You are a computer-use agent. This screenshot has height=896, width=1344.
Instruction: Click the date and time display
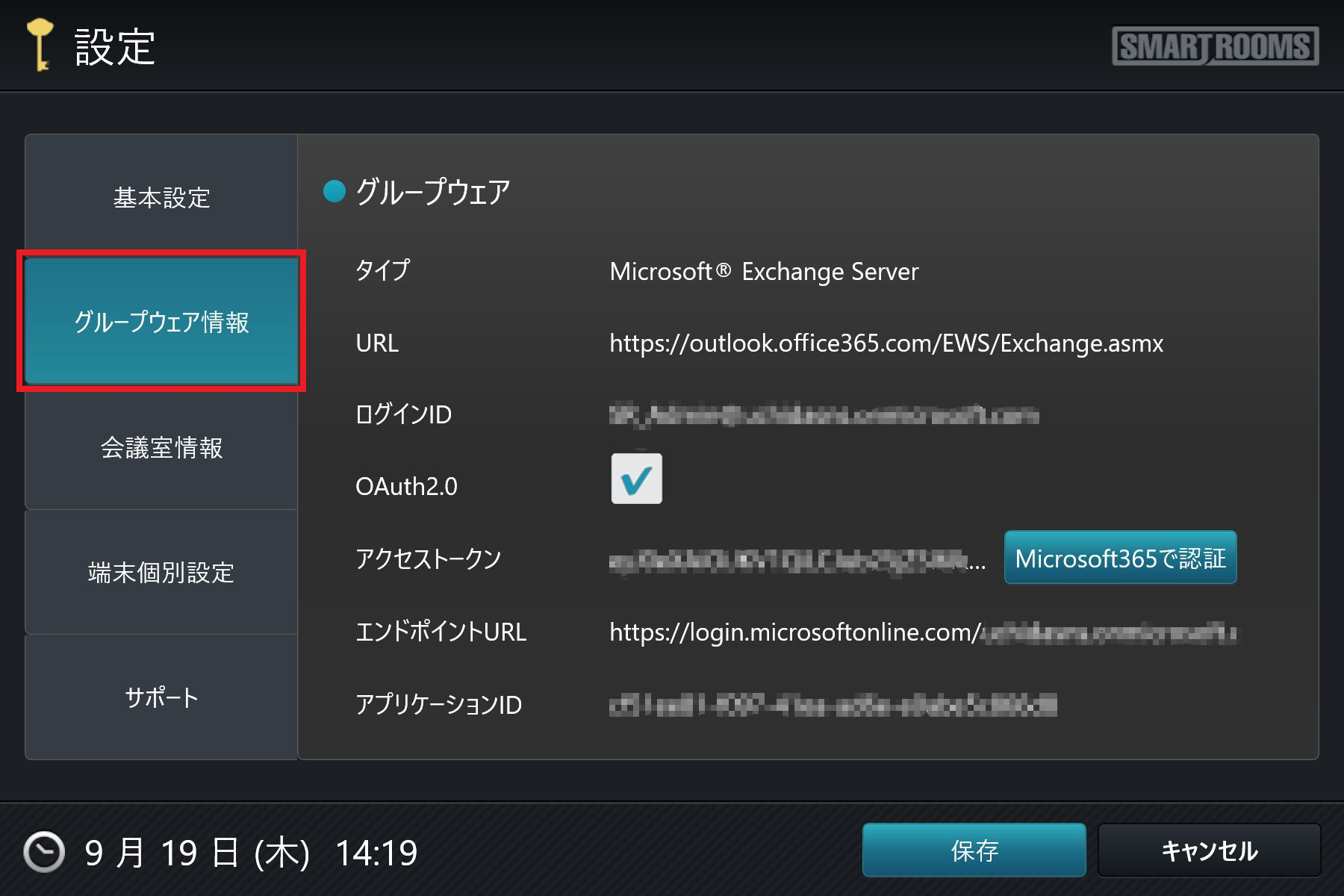pos(250,853)
